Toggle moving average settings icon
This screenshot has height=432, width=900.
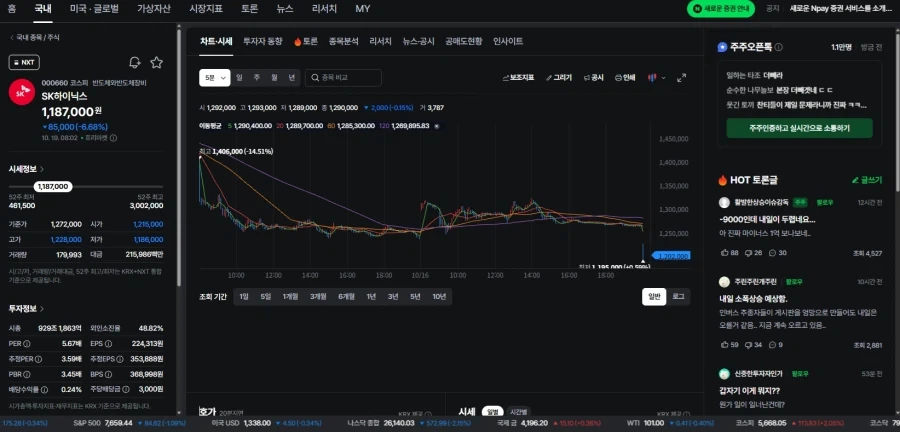[x=437, y=125]
